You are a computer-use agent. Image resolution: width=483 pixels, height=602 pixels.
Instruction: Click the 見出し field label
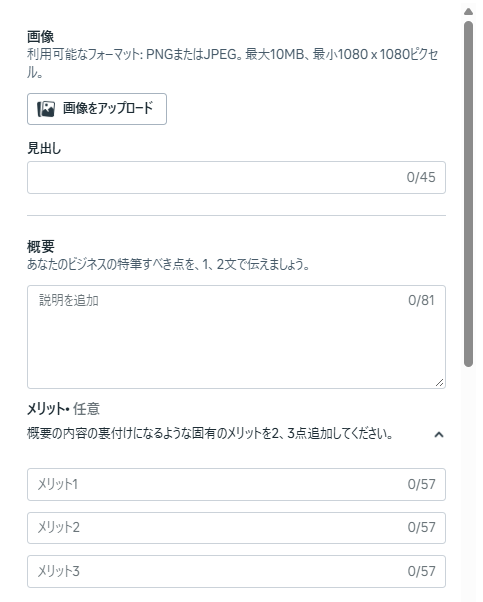tap(44, 148)
